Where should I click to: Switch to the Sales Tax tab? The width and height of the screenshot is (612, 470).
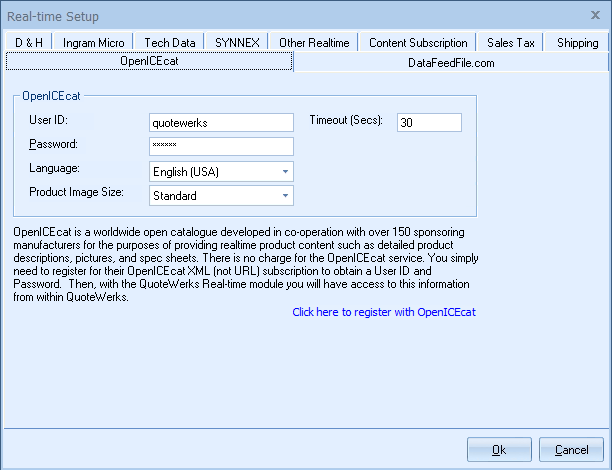[510, 42]
